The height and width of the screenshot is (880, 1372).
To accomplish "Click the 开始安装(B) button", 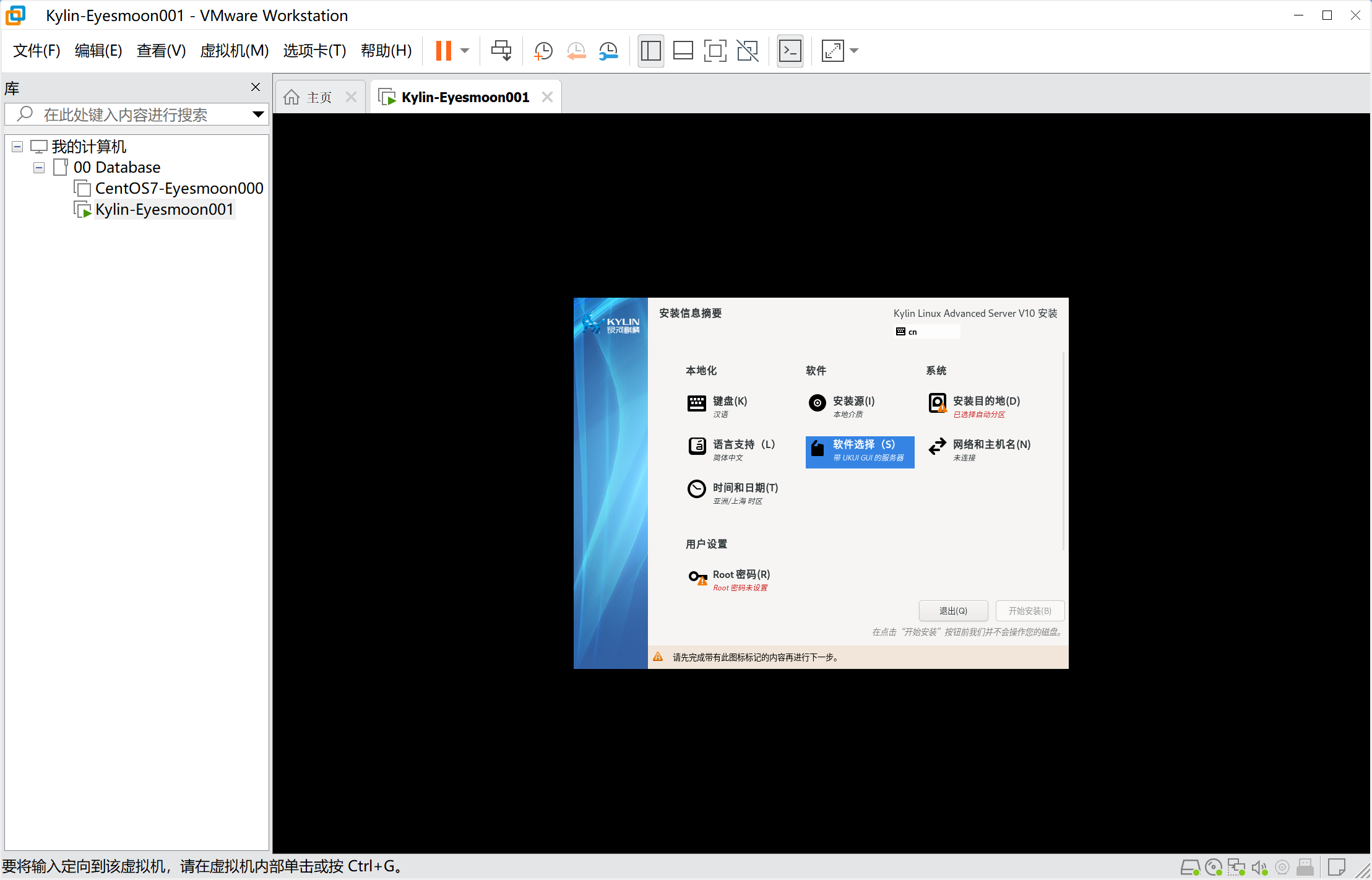I will point(1030,611).
